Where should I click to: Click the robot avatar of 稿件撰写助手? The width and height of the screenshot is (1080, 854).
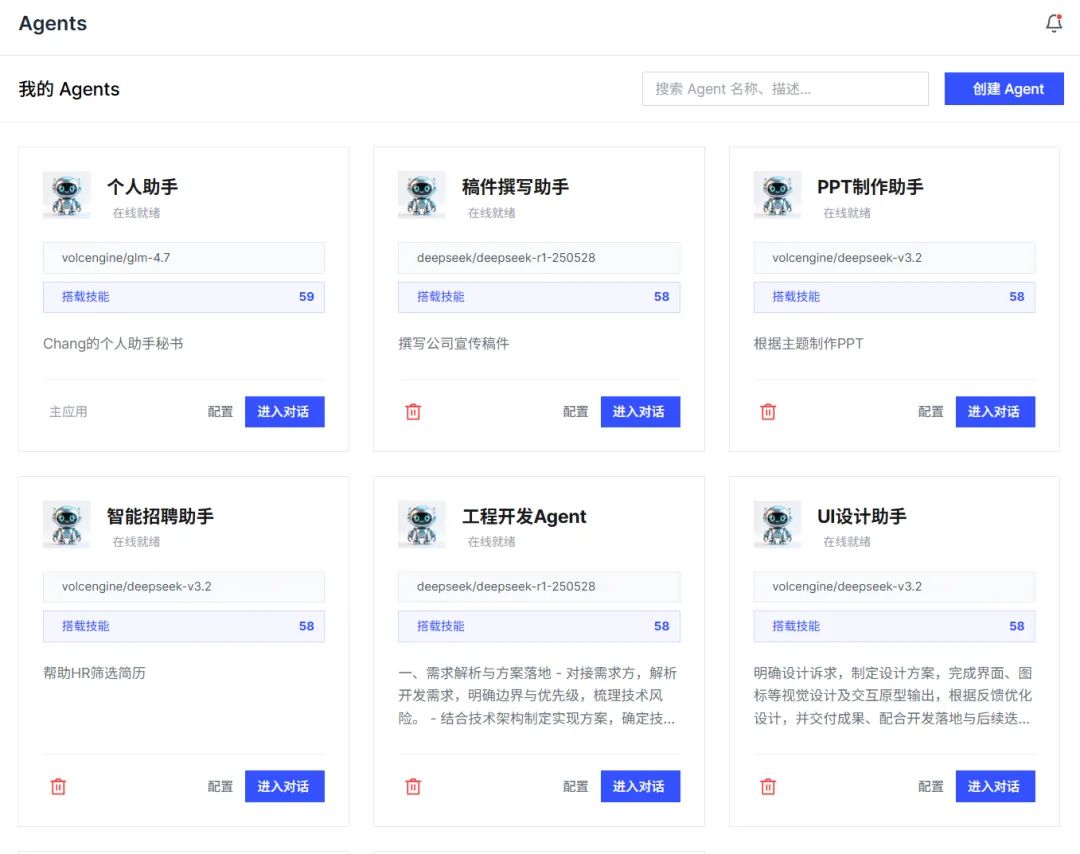tap(422, 194)
